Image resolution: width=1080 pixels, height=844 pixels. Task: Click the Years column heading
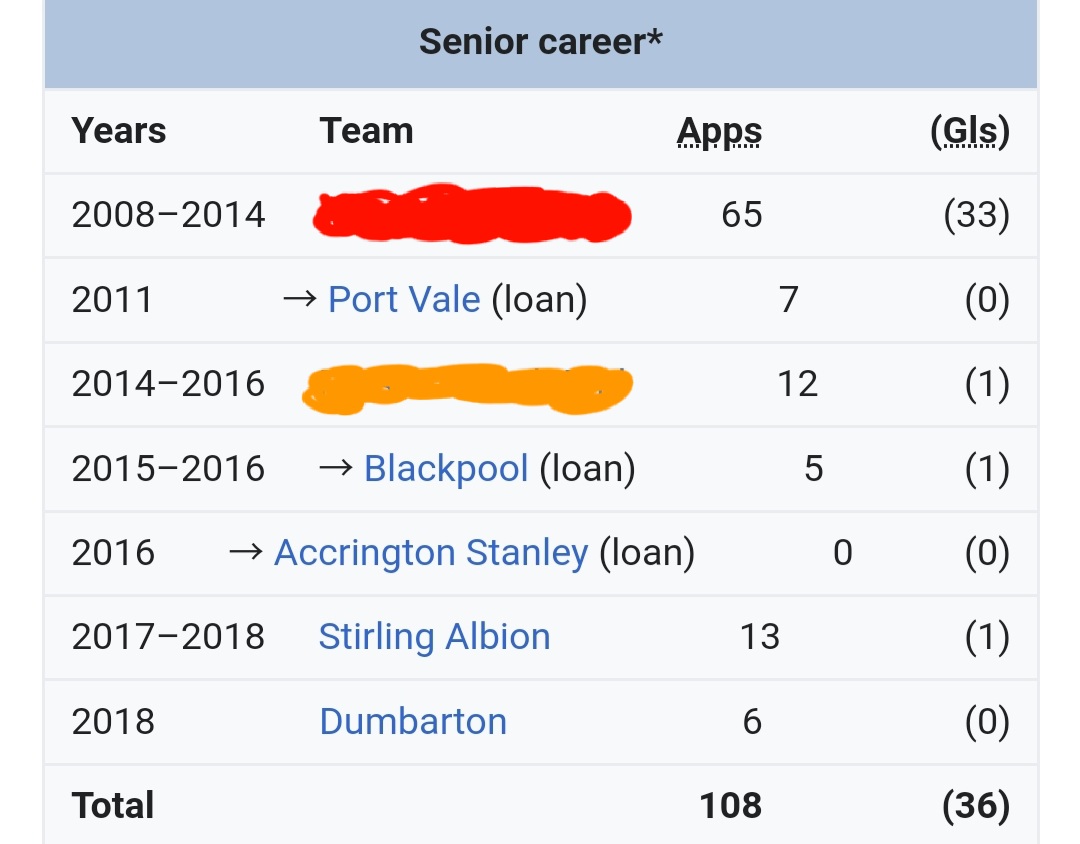pyautogui.click(x=119, y=131)
